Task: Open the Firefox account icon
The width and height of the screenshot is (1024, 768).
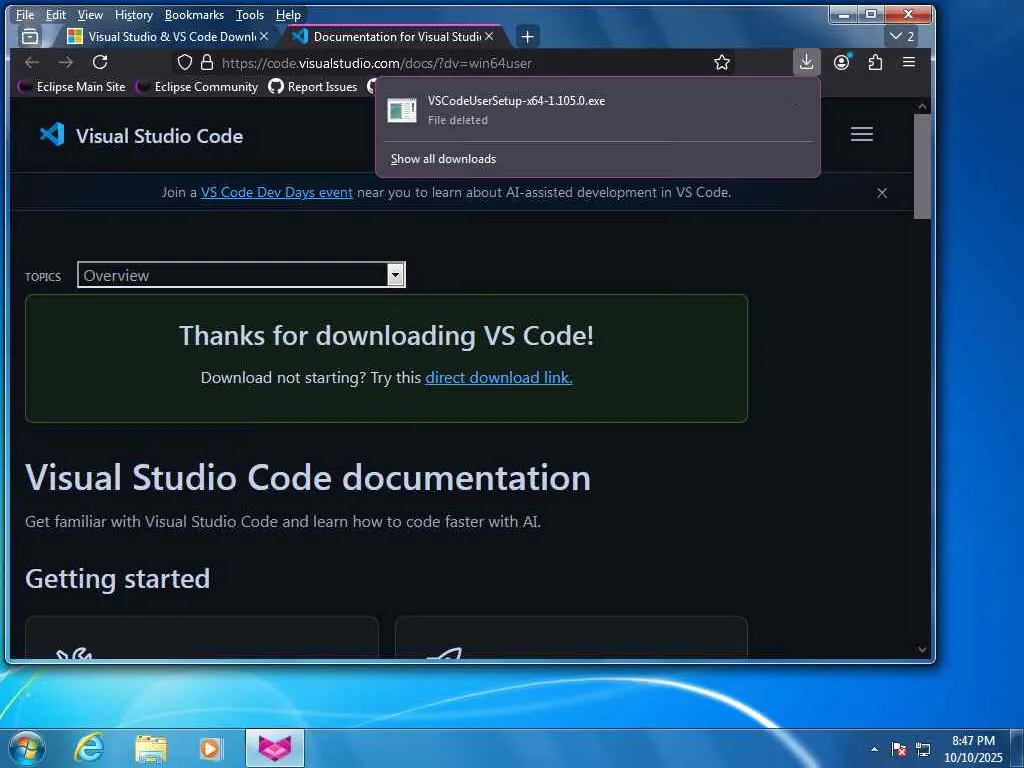Action: pyautogui.click(x=842, y=62)
